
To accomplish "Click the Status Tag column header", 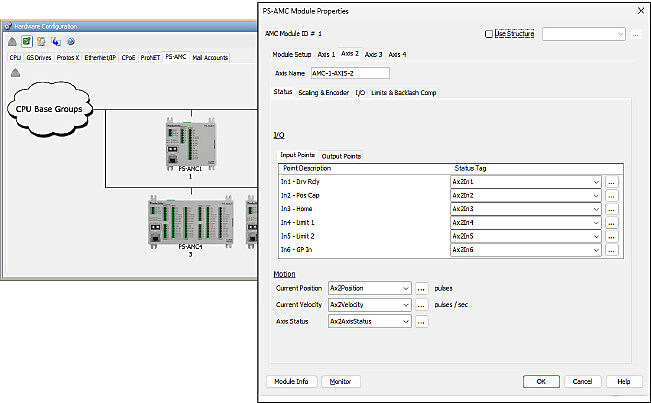I will tap(470, 168).
